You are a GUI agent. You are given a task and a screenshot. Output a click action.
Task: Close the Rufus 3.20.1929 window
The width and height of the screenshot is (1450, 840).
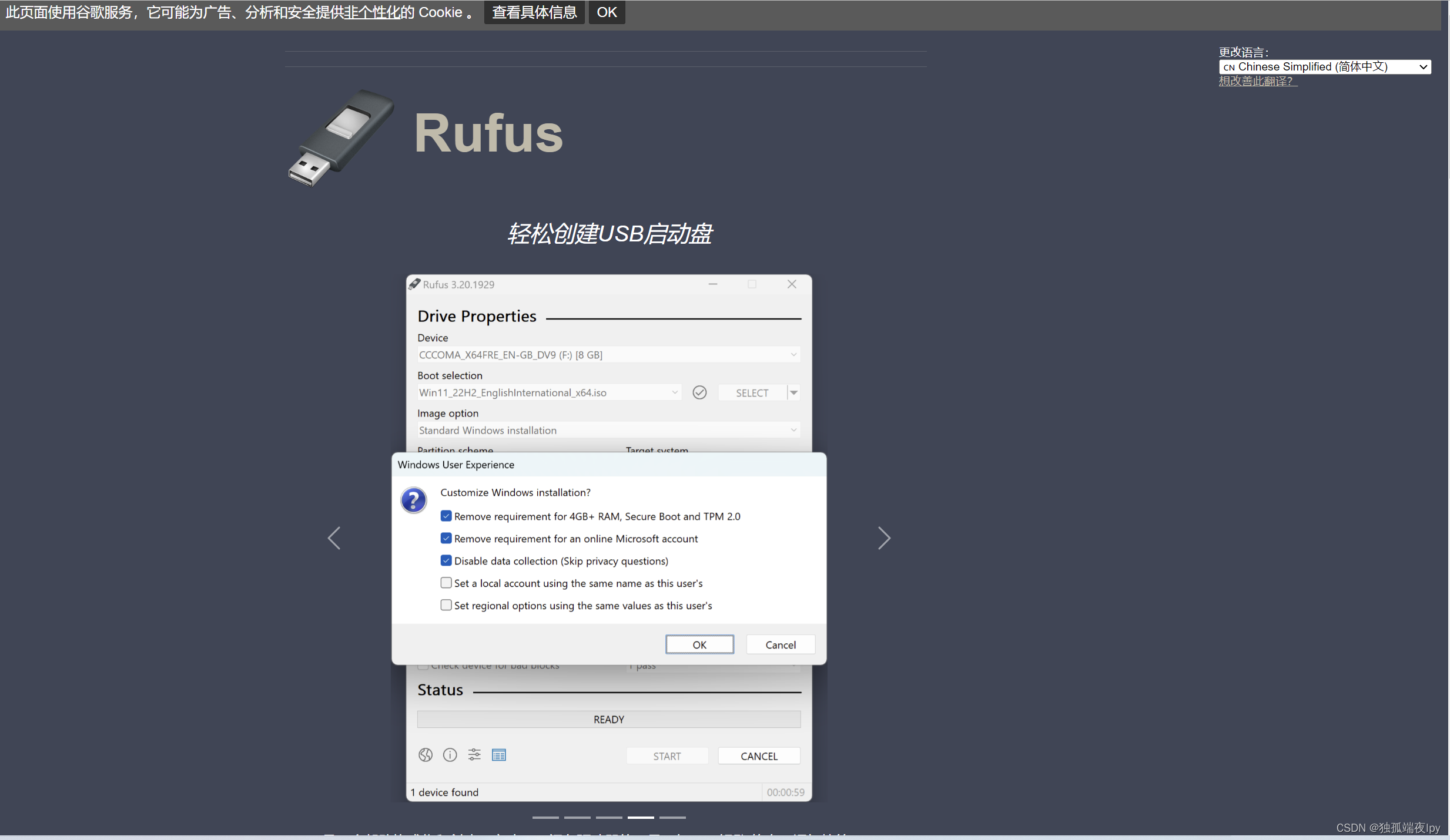792,284
